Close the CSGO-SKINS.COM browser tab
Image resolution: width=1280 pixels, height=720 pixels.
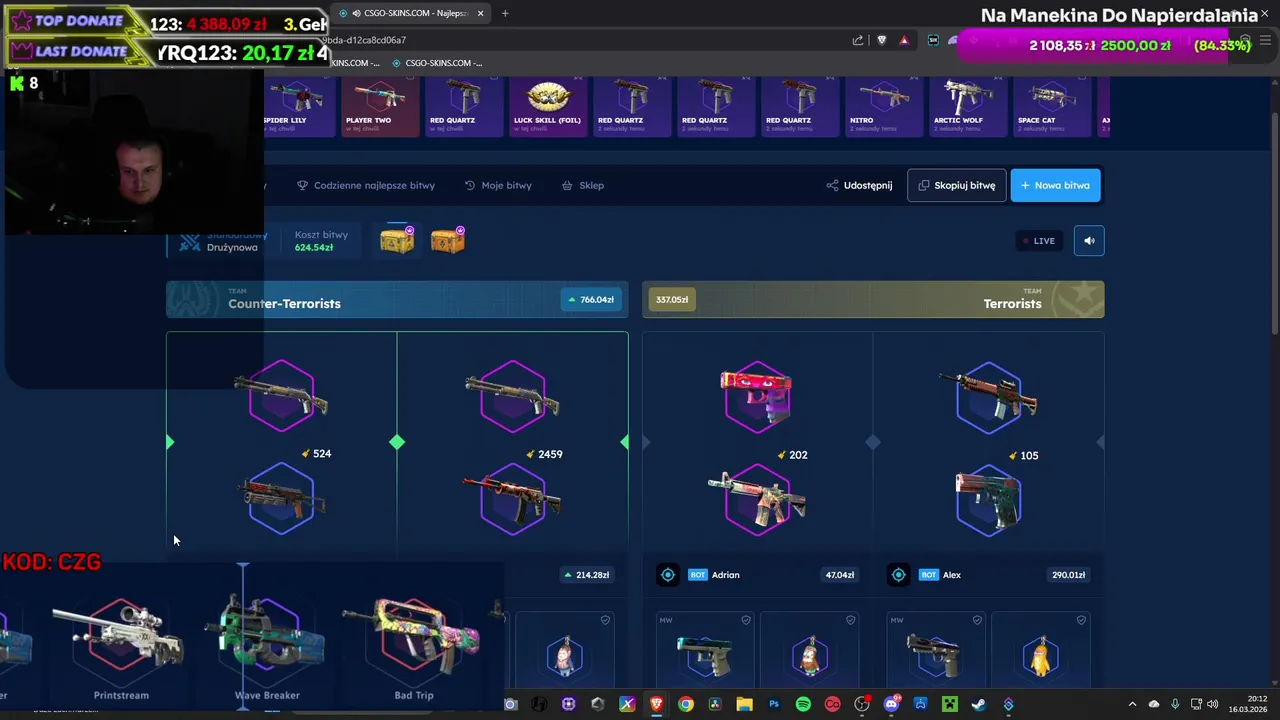click(480, 13)
